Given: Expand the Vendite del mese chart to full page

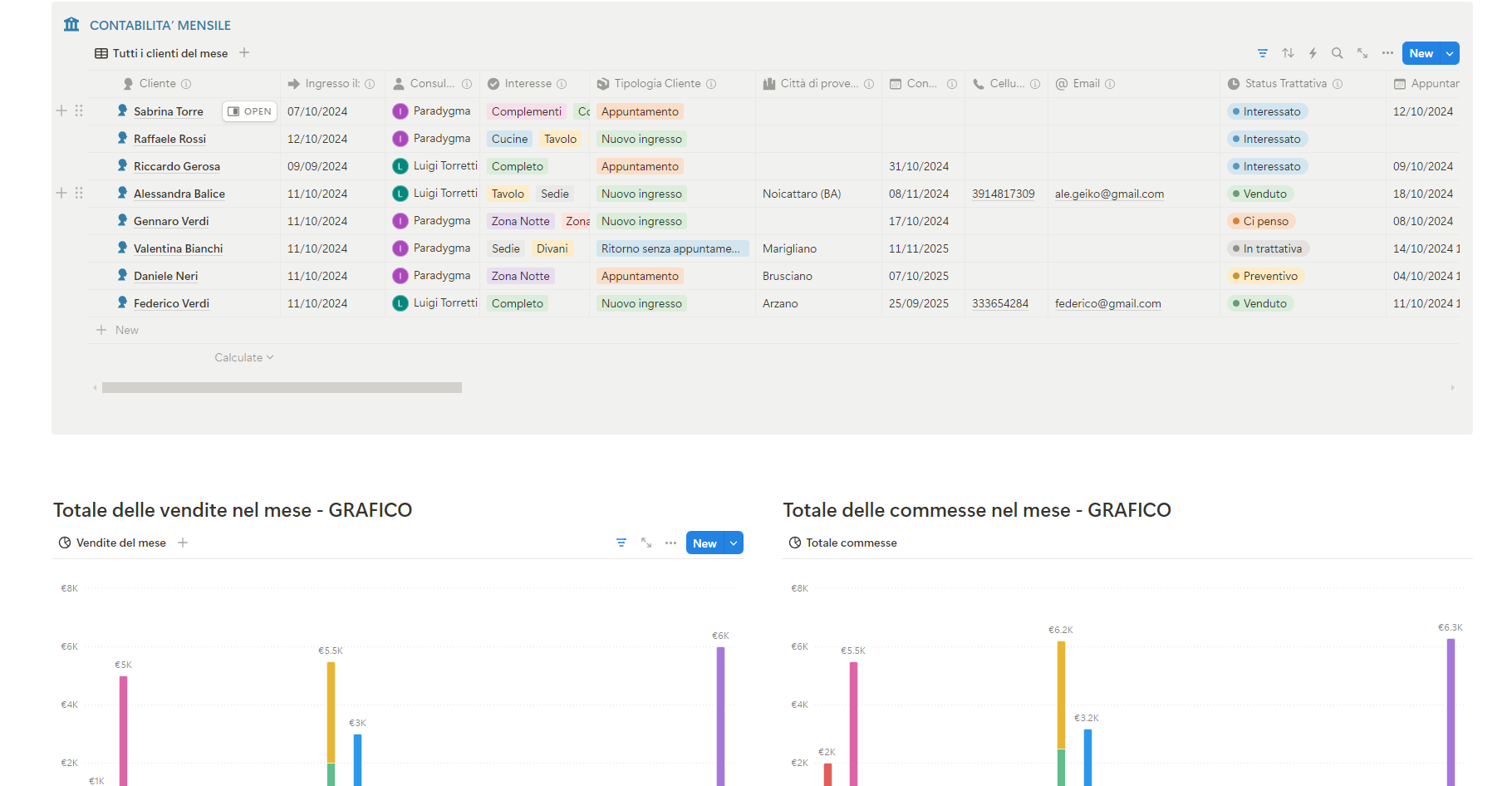Looking at the screenshot, I should 646,543.
